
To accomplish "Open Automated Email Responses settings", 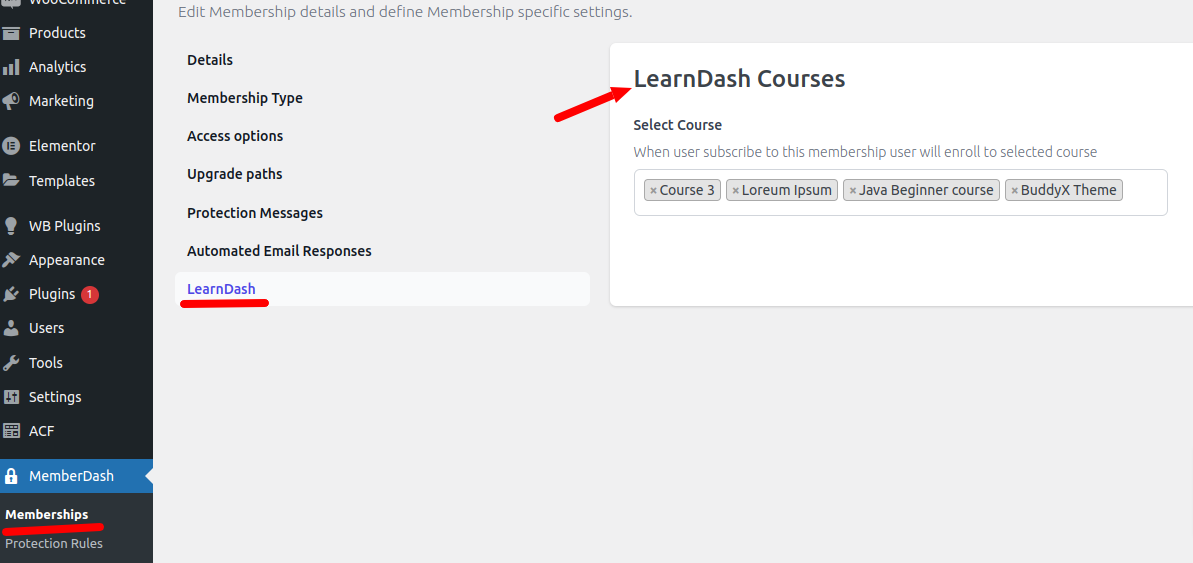I will (x=279, y=251).
